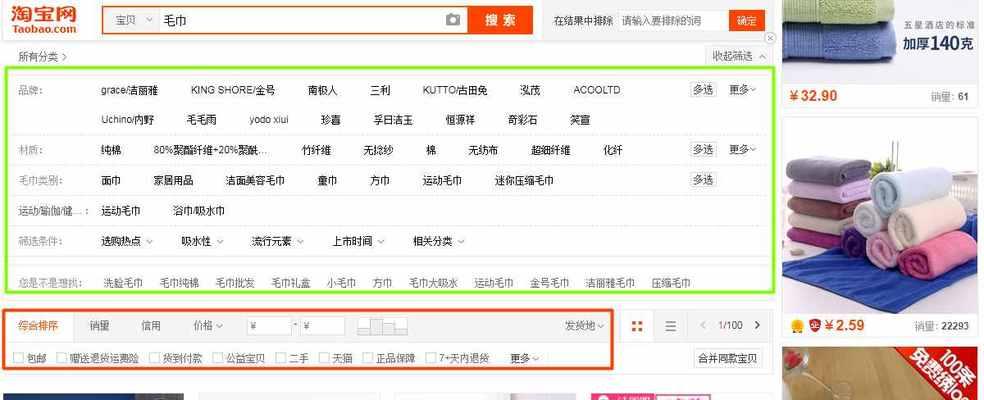The height and width of the screenshot is (400, 984).
Task: Click the 确定 exclude button
Action: [x=746, y=21]
